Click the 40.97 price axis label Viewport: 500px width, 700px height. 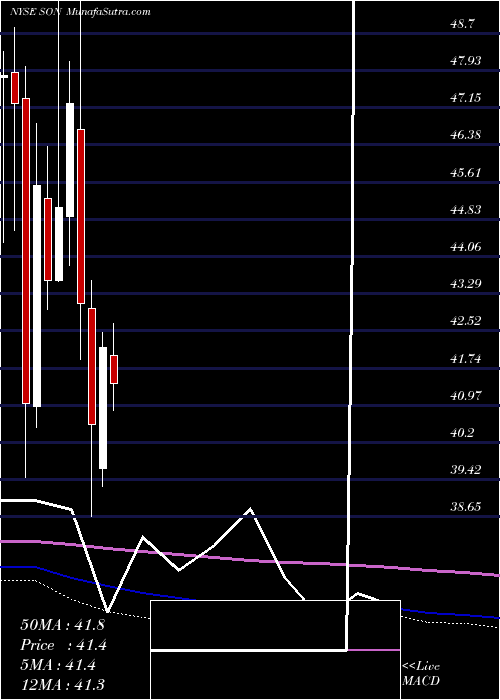click(466, 396)
